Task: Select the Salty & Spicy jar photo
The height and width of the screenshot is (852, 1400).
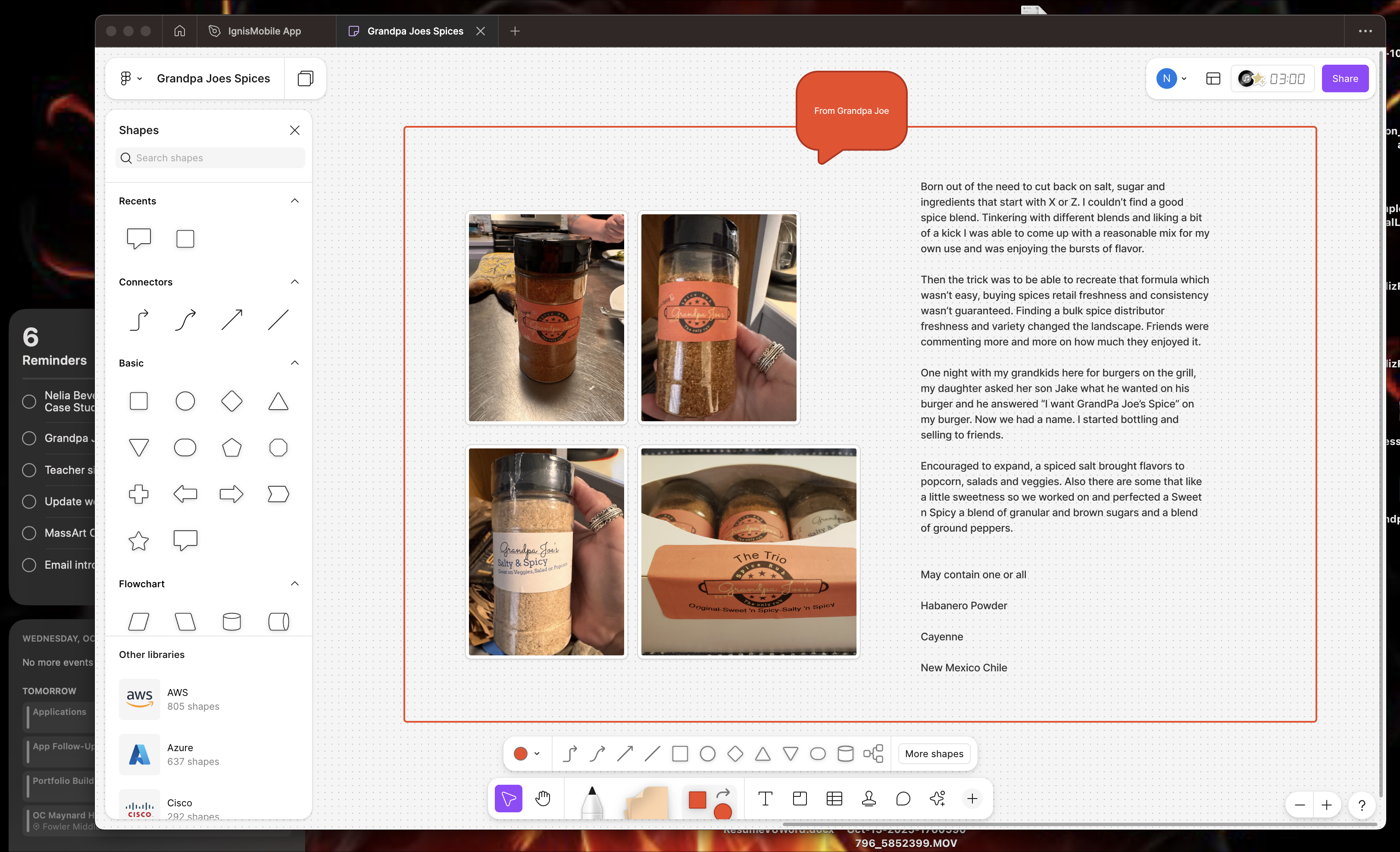Action: point(547,552)
